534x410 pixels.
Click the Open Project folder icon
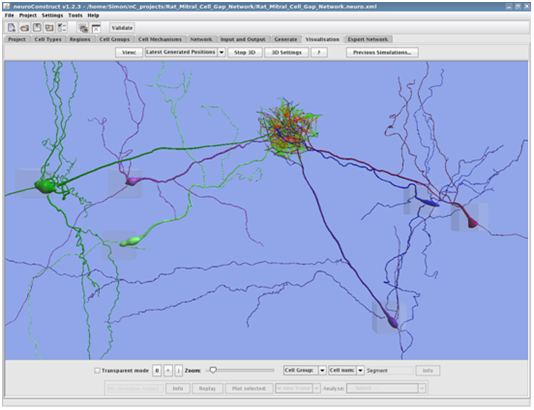tap(24, 28)
